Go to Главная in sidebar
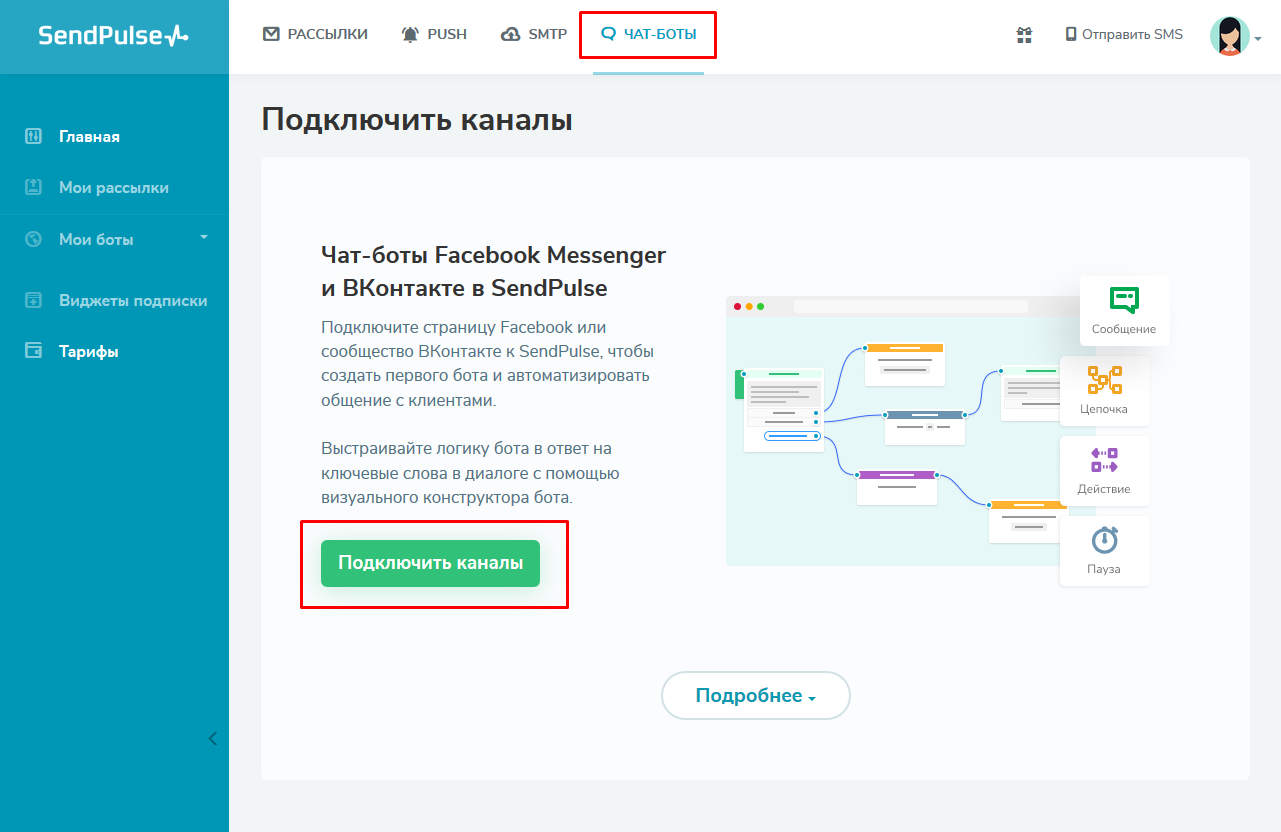 89,137
